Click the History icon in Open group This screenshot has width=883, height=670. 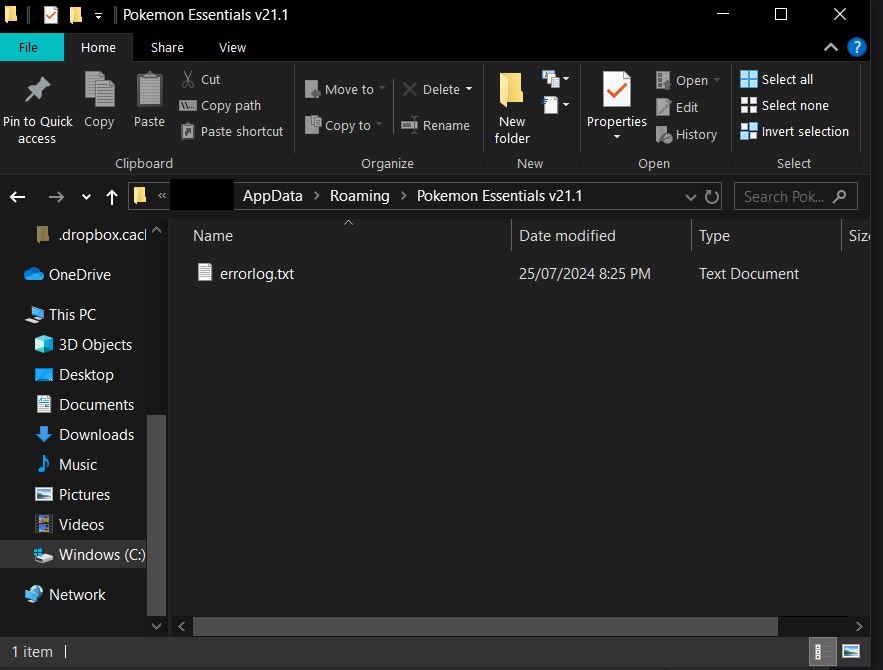click(664, 134)
